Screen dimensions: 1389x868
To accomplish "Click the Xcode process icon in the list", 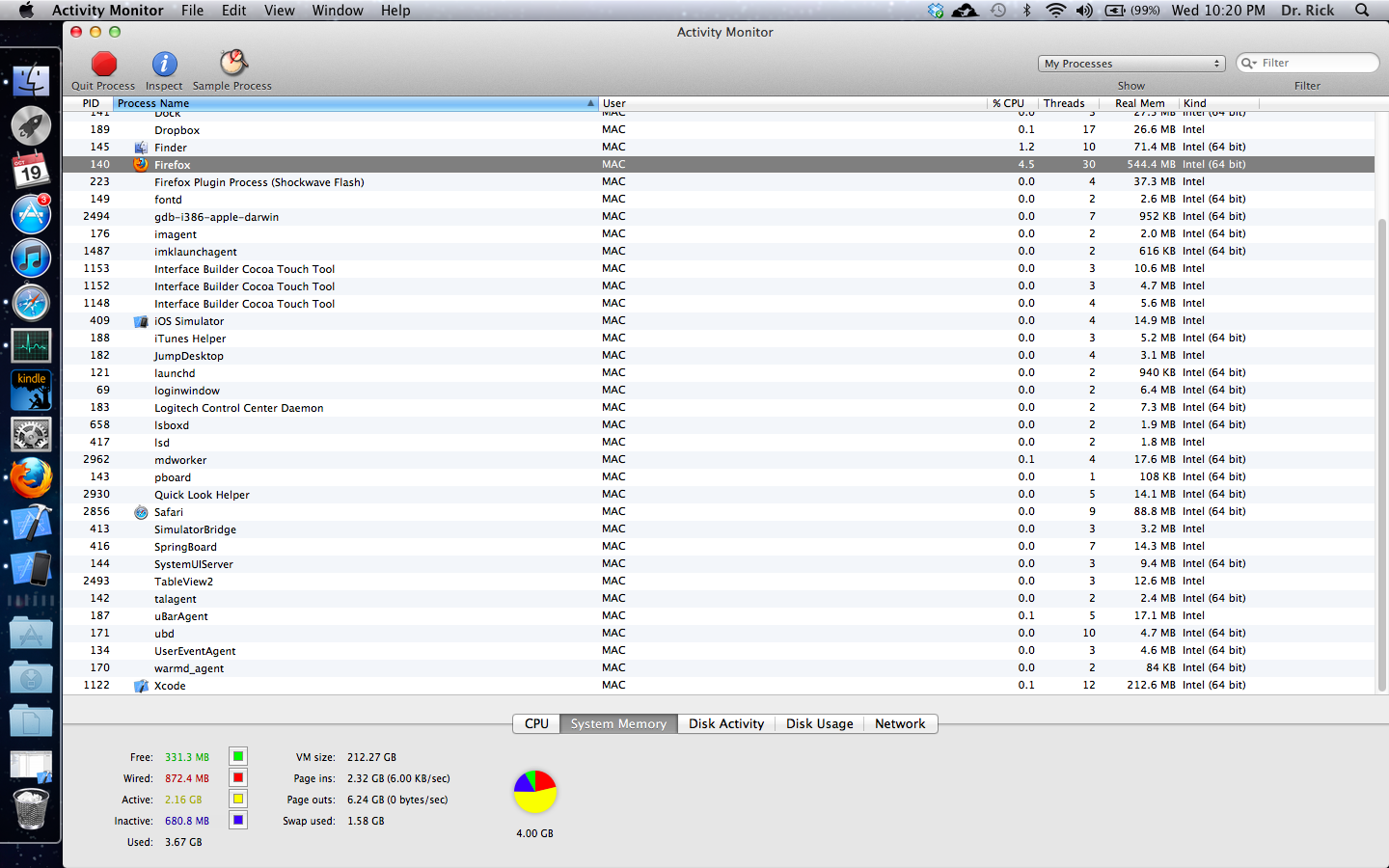I will (x=141, y=686).
